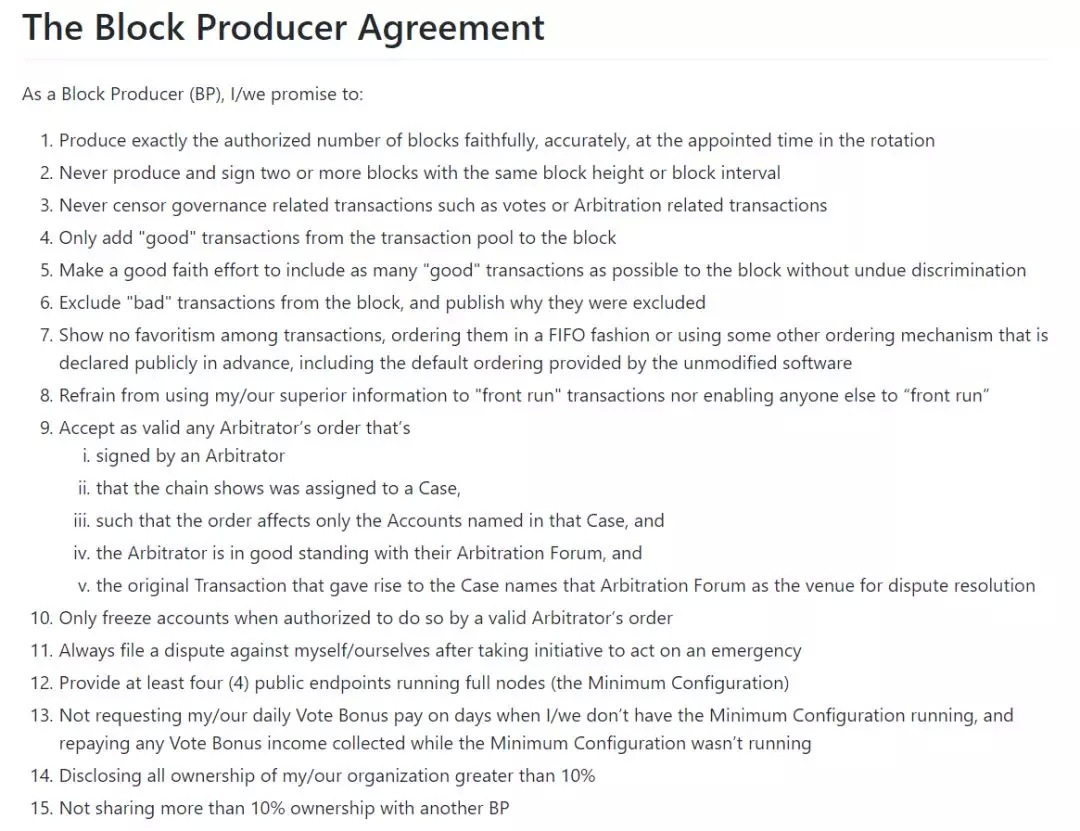Click item 14 about disclosing ownership
The height and width of the screenshot is (831, 1080).
pos(327,775)
